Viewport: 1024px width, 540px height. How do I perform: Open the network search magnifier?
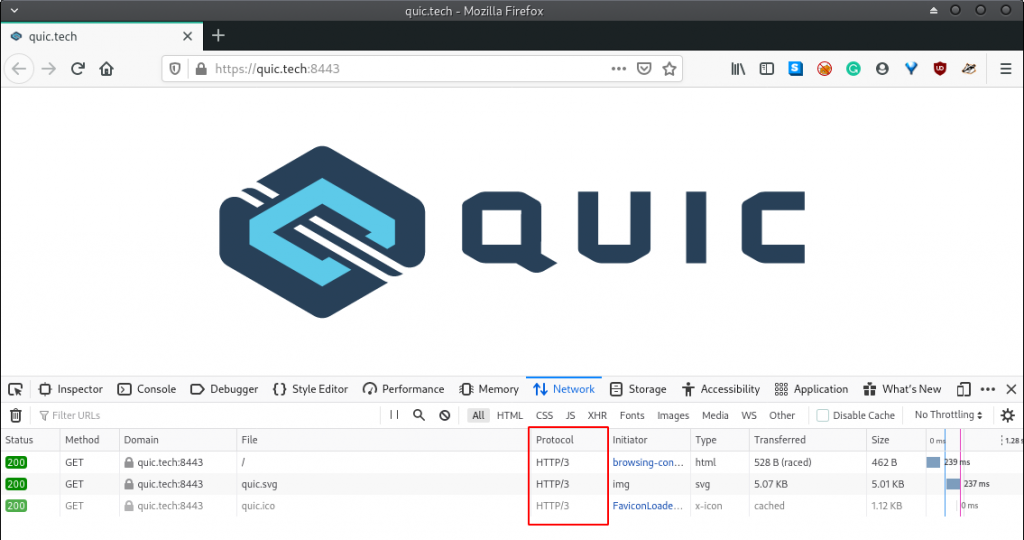(419, 415)
